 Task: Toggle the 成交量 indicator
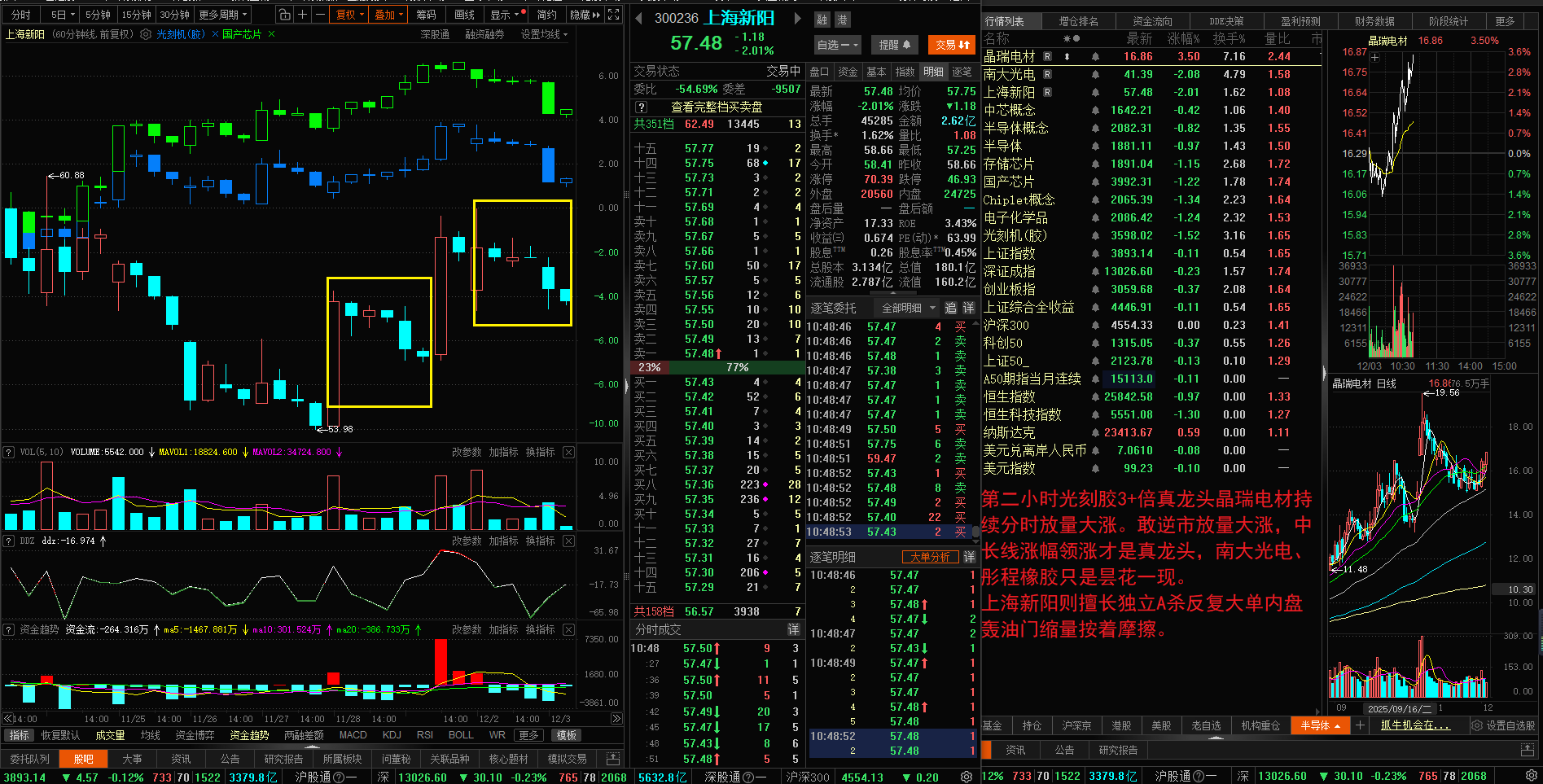click(110, 735)
